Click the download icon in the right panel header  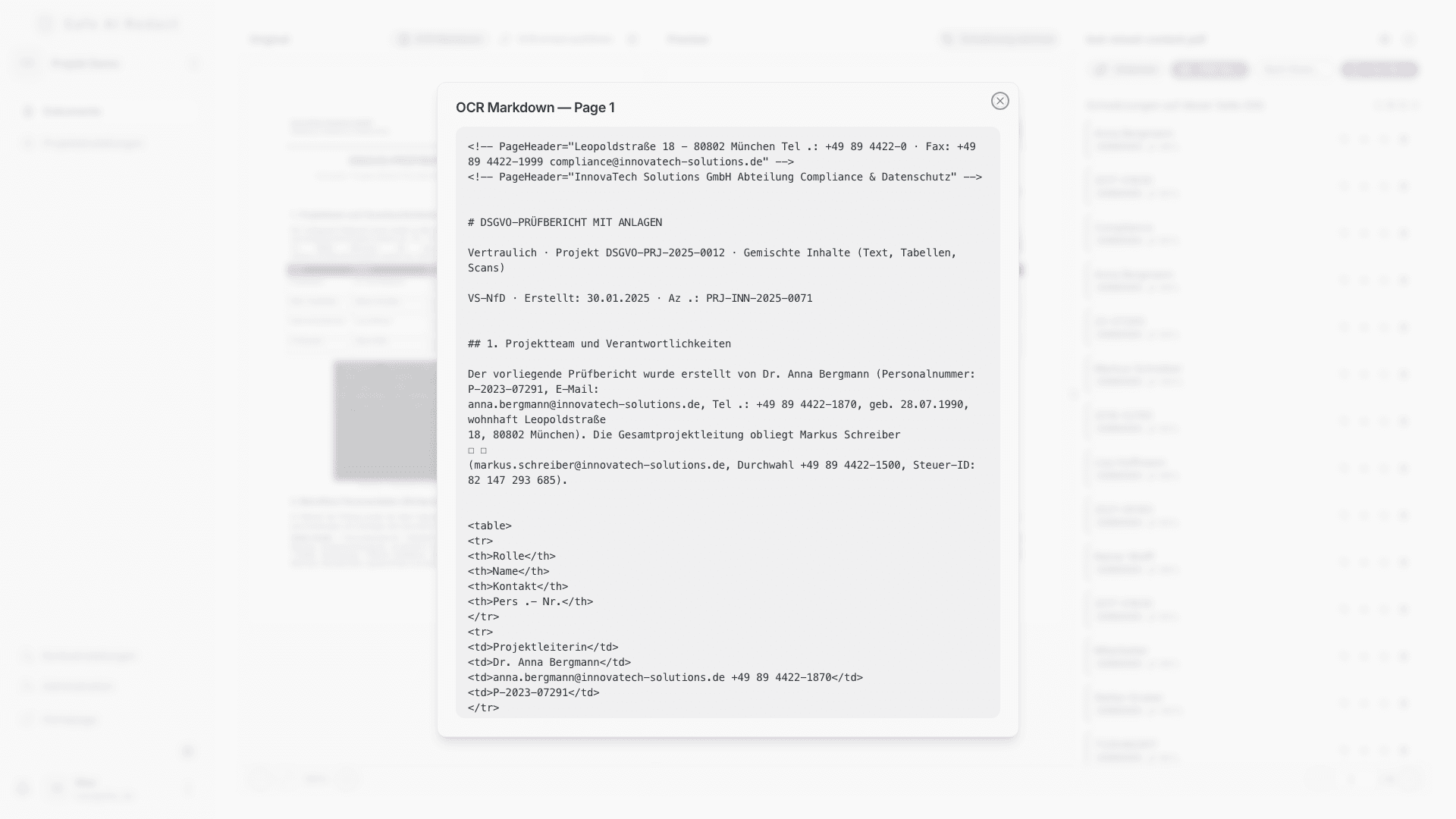click(x=1385, y=39)
